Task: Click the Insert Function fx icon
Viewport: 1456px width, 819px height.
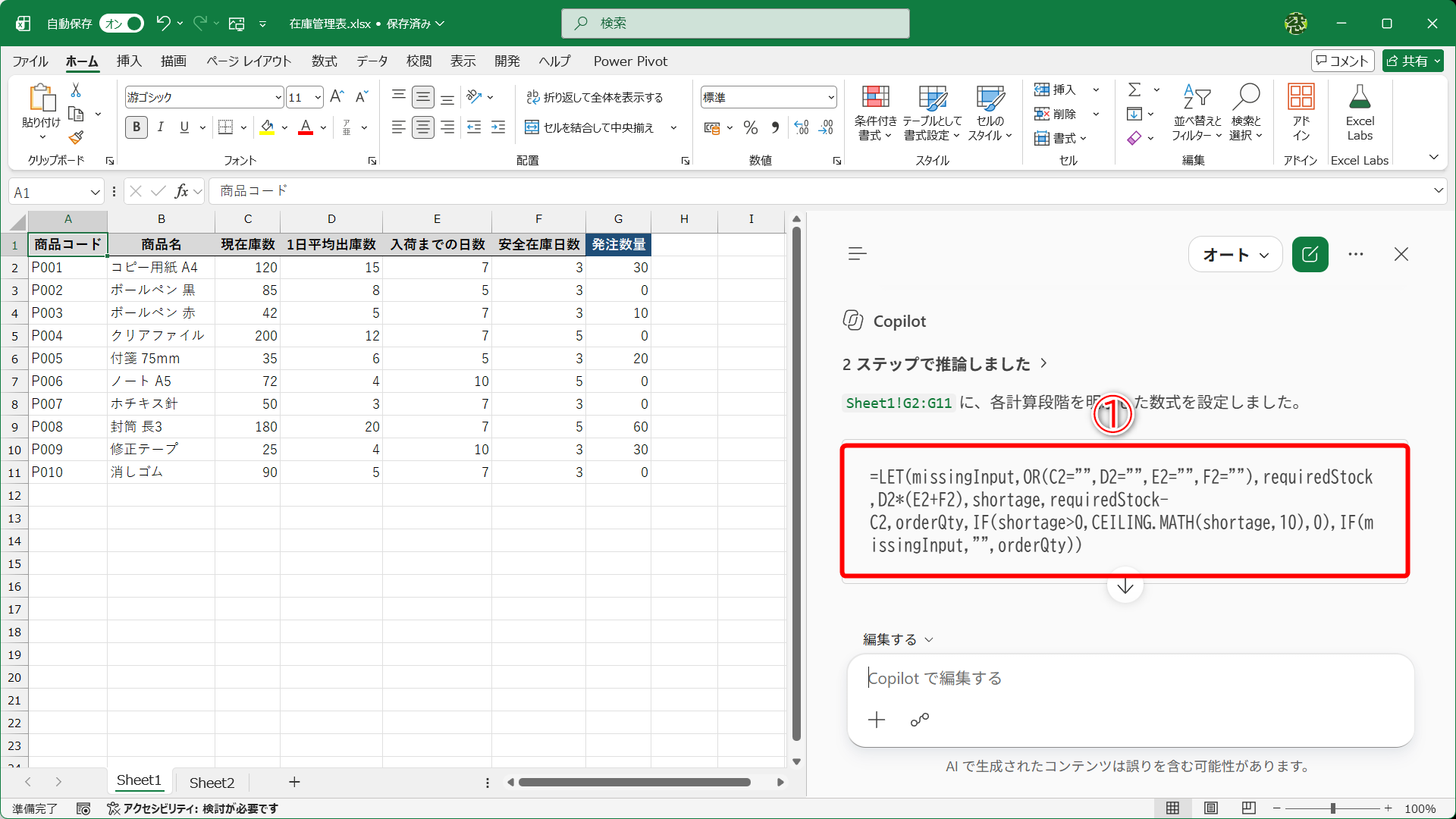Action: point(182,191)
